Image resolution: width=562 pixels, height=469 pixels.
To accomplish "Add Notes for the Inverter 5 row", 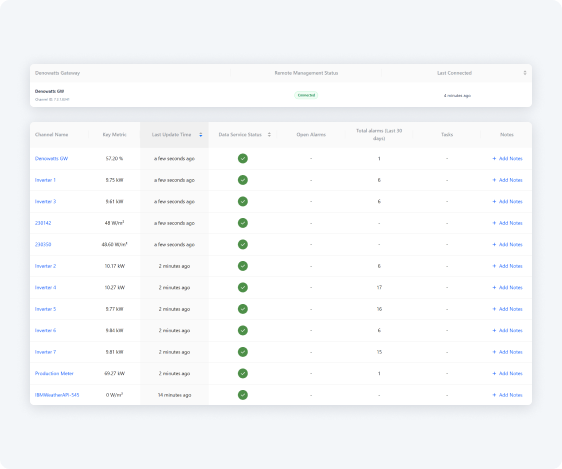I will point(507,309).
